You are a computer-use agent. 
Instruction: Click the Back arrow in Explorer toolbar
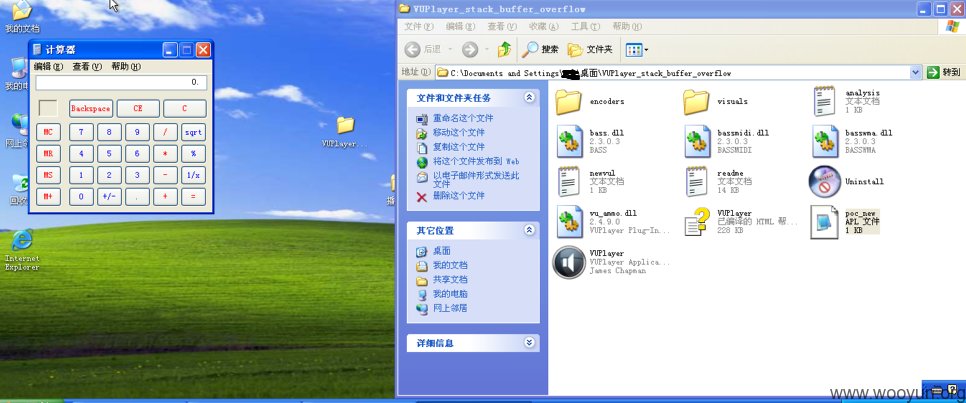tap(424, 49)
